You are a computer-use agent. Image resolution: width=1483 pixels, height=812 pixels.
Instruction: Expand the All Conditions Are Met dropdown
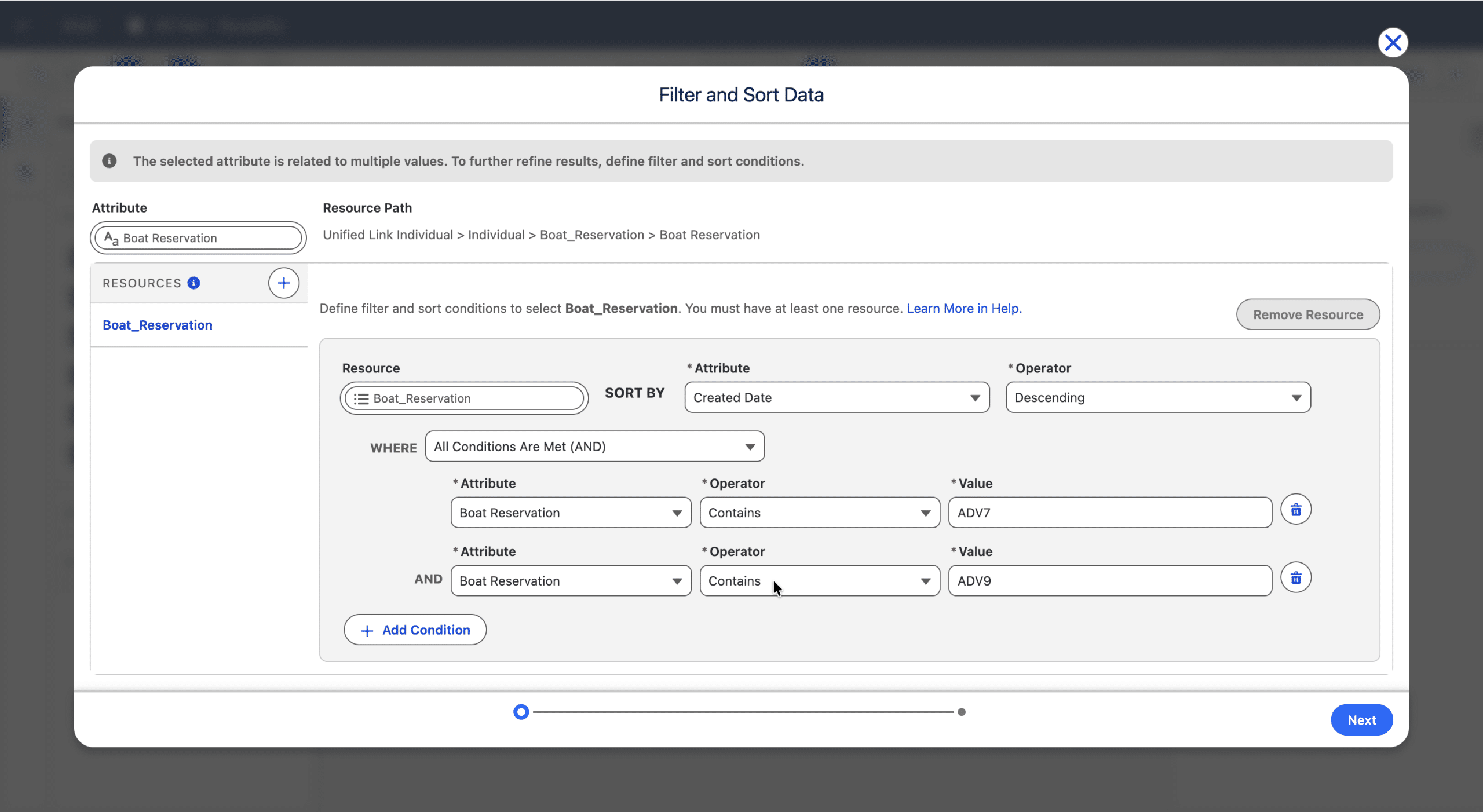click(594, 447)
